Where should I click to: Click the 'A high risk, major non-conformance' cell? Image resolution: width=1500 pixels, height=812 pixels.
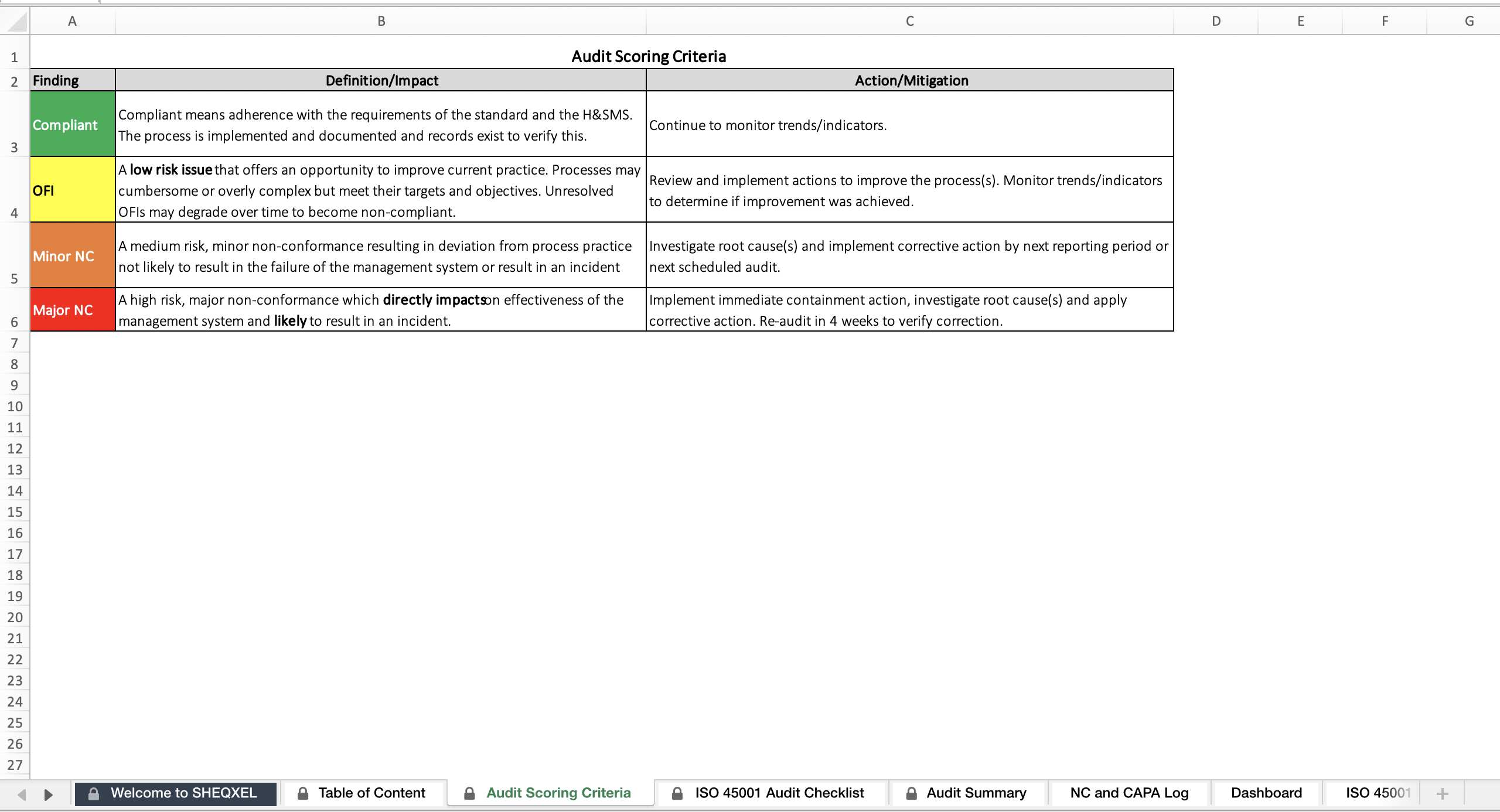pos(381,309)
